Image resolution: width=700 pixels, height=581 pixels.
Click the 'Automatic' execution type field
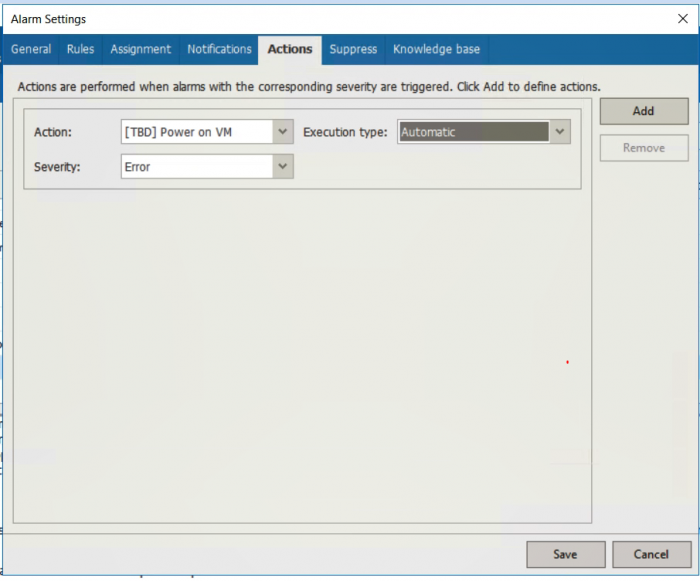473,132
